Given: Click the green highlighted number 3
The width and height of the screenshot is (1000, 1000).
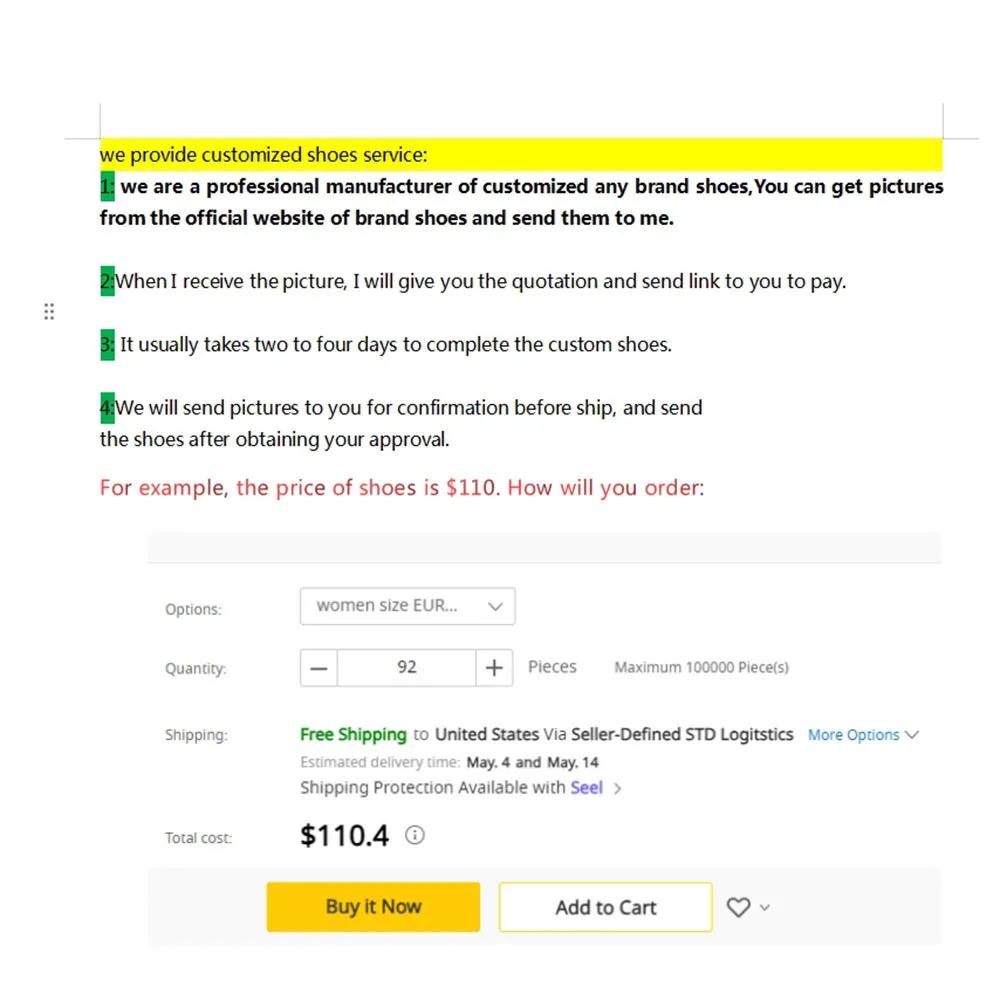Looking at the screenshot, I should point(107,345).
